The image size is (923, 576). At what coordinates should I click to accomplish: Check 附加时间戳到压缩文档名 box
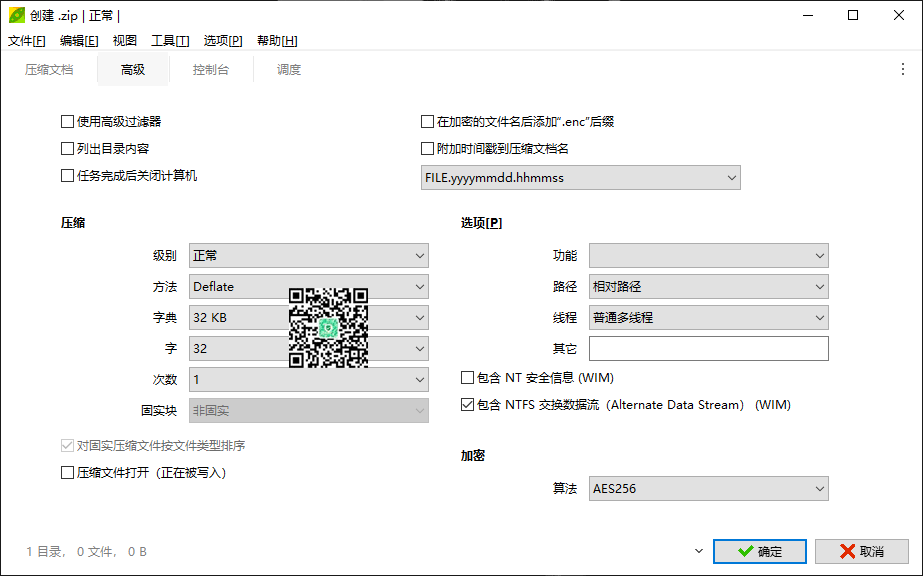[x=428, y=149]
